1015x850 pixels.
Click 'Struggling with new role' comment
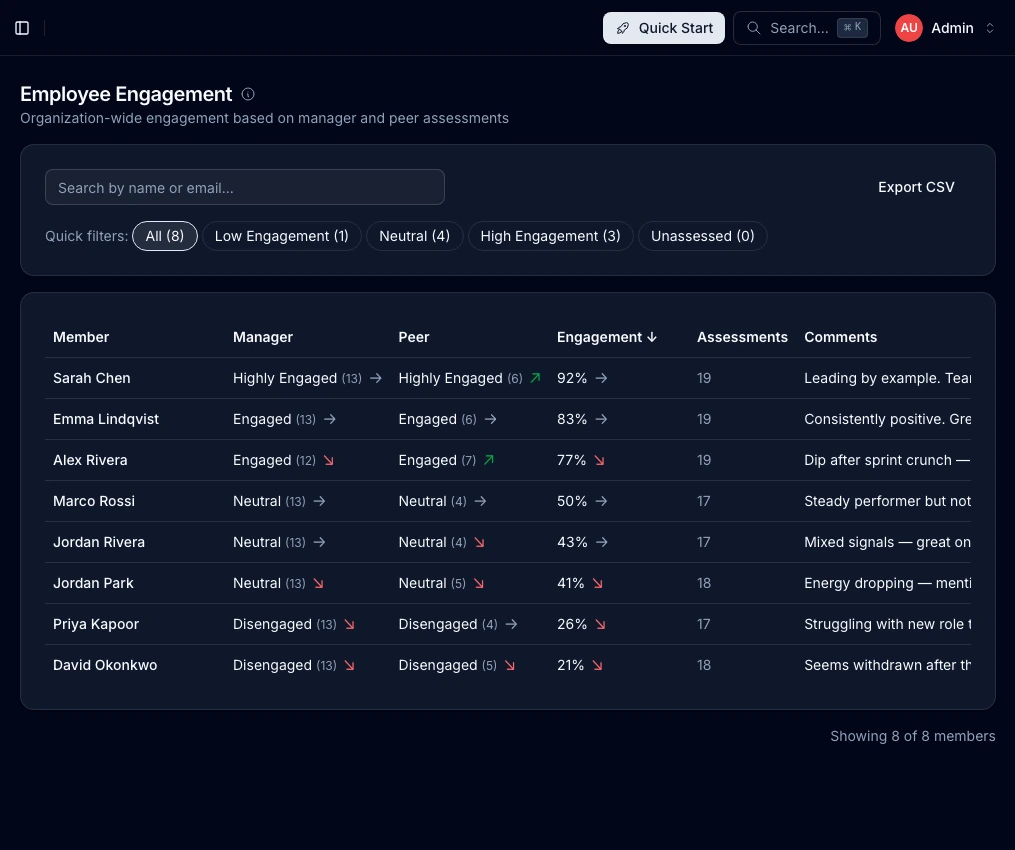click(887, 624)
